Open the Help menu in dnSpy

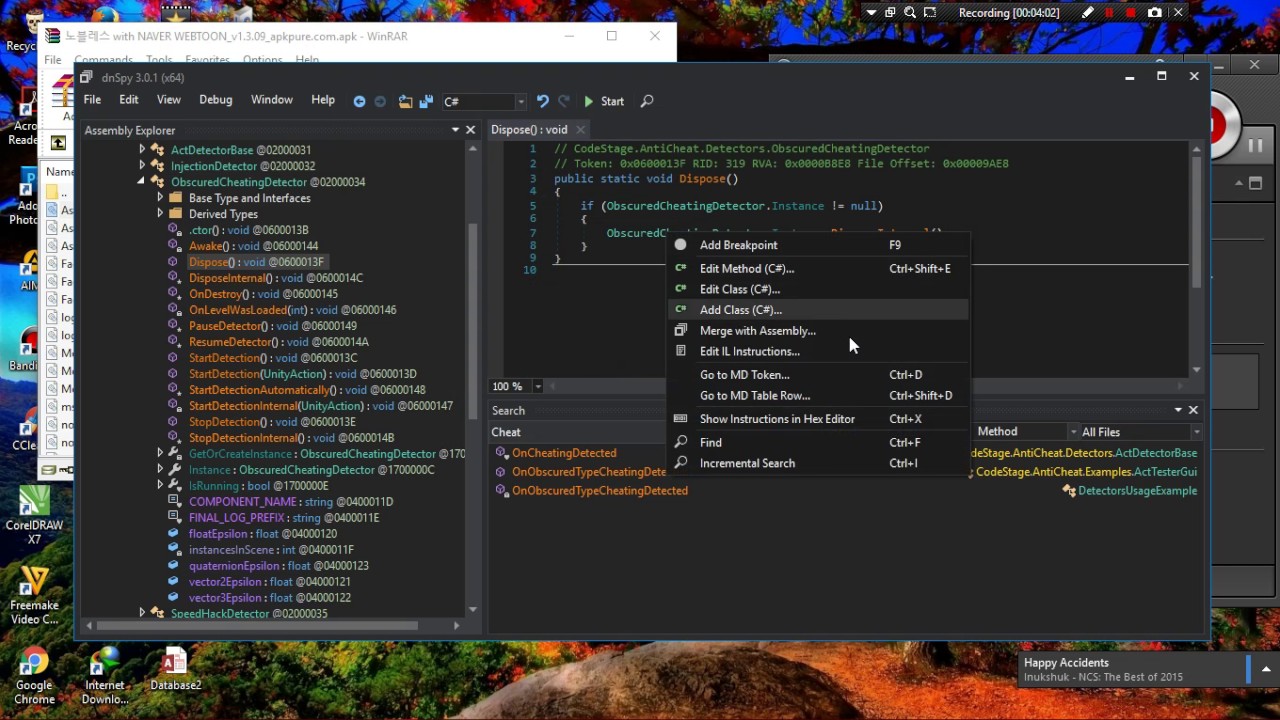point(323,100)
